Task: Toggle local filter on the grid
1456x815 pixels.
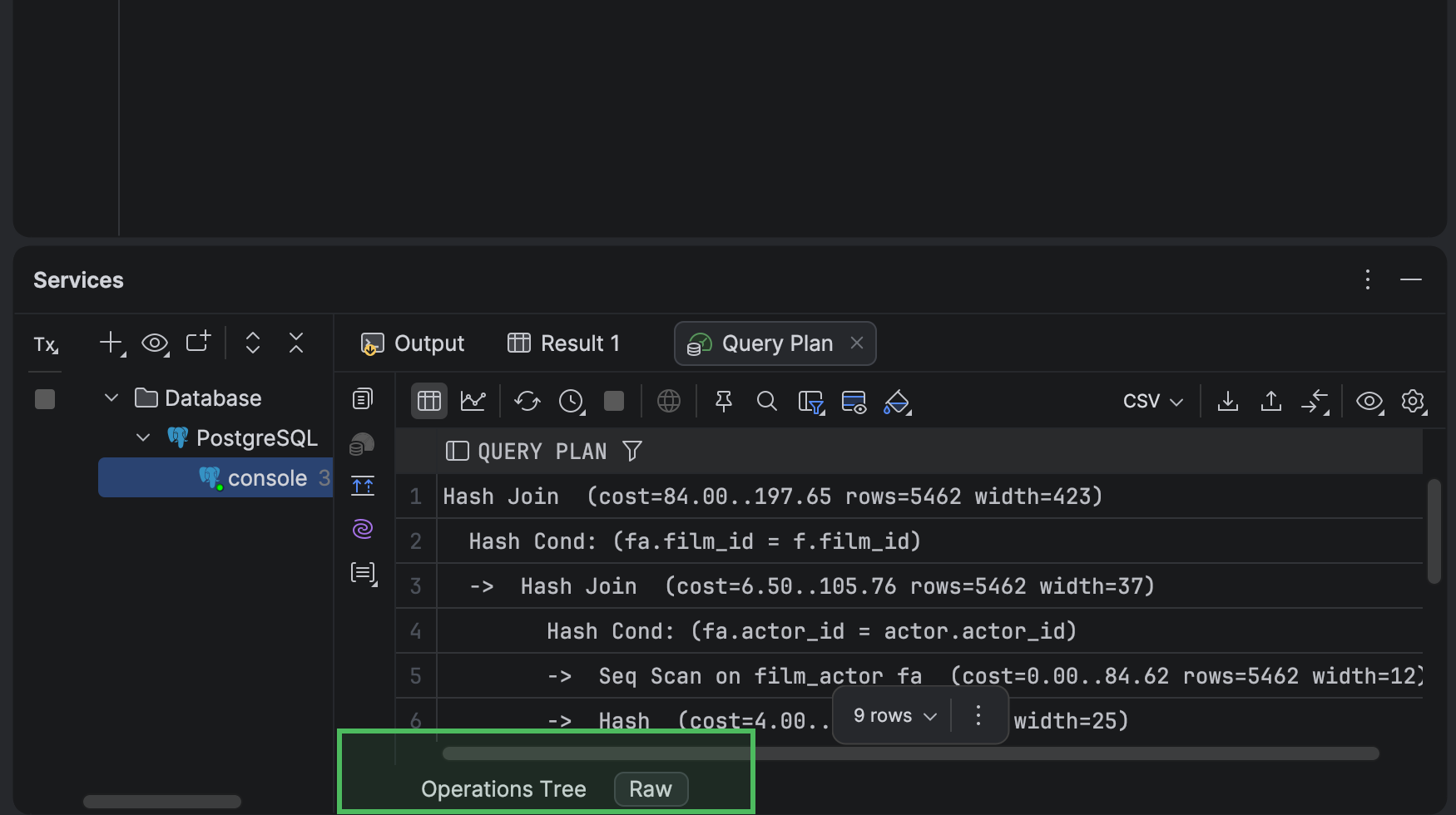Action: (x=810, y=403)
